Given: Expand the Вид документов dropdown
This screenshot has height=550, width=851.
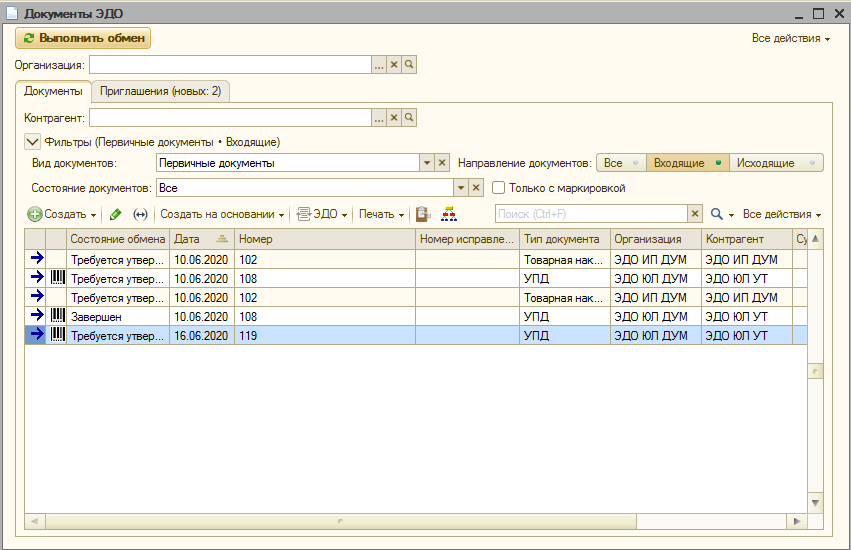Looking at the screenshot, I should (x=427, y=163).
